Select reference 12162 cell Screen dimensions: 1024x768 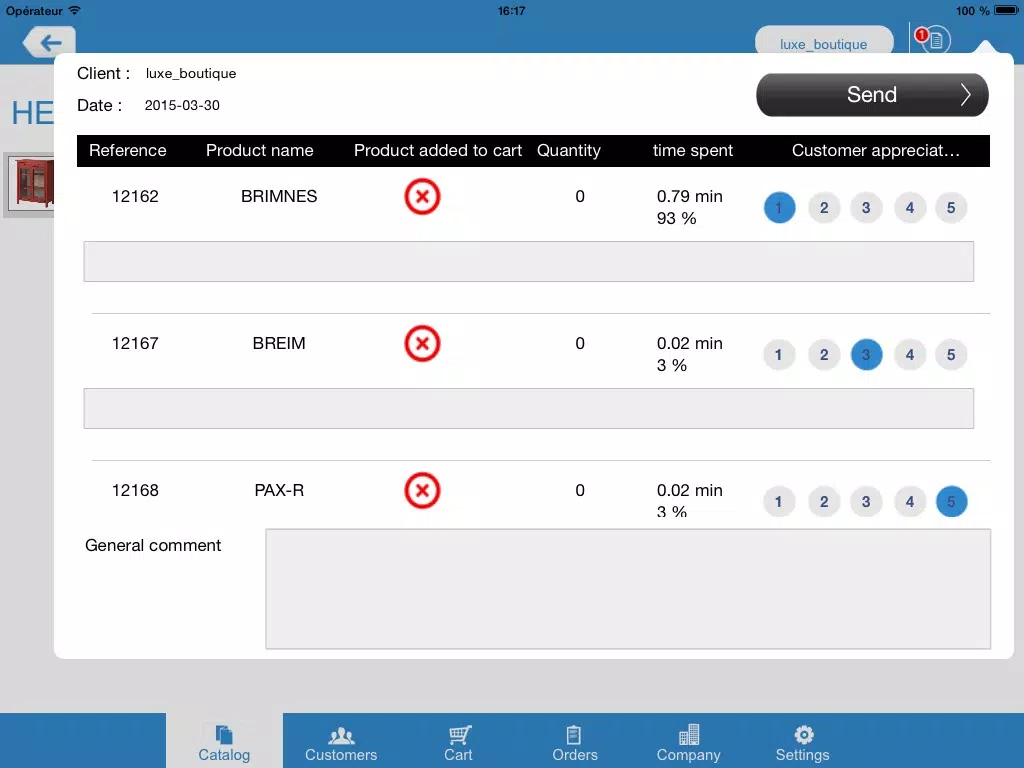click(x=135, y=196)
